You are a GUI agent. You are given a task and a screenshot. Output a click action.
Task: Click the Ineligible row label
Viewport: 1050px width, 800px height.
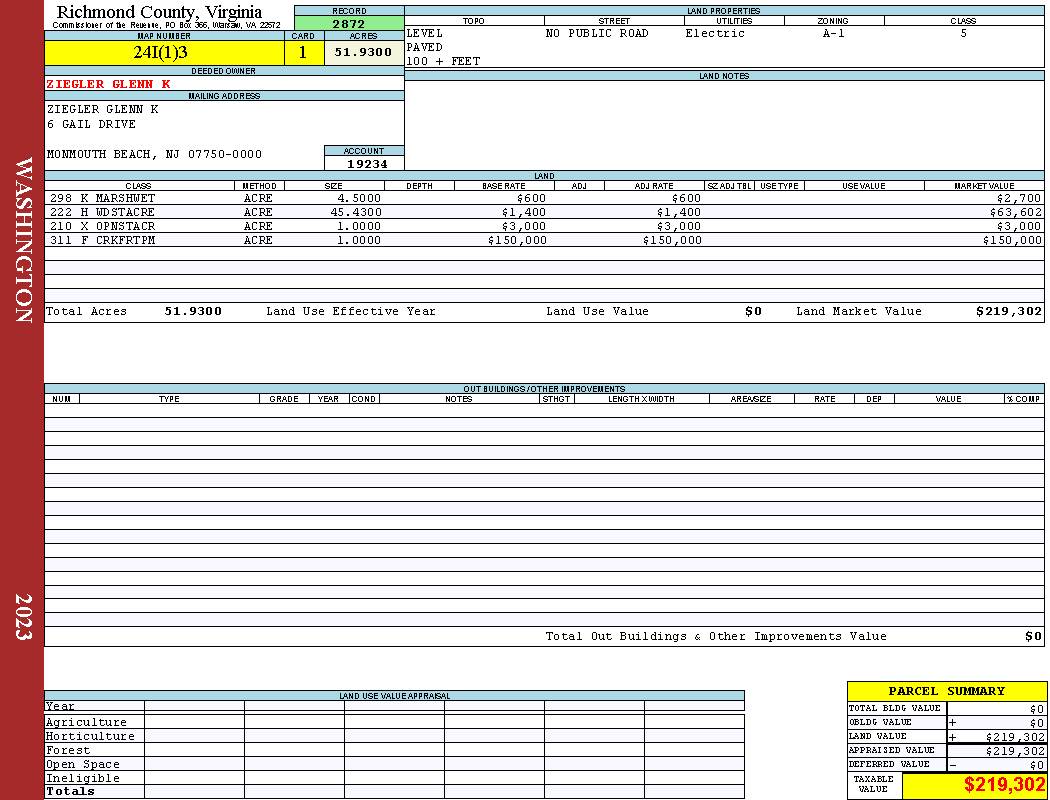click(x=82, y=779)
